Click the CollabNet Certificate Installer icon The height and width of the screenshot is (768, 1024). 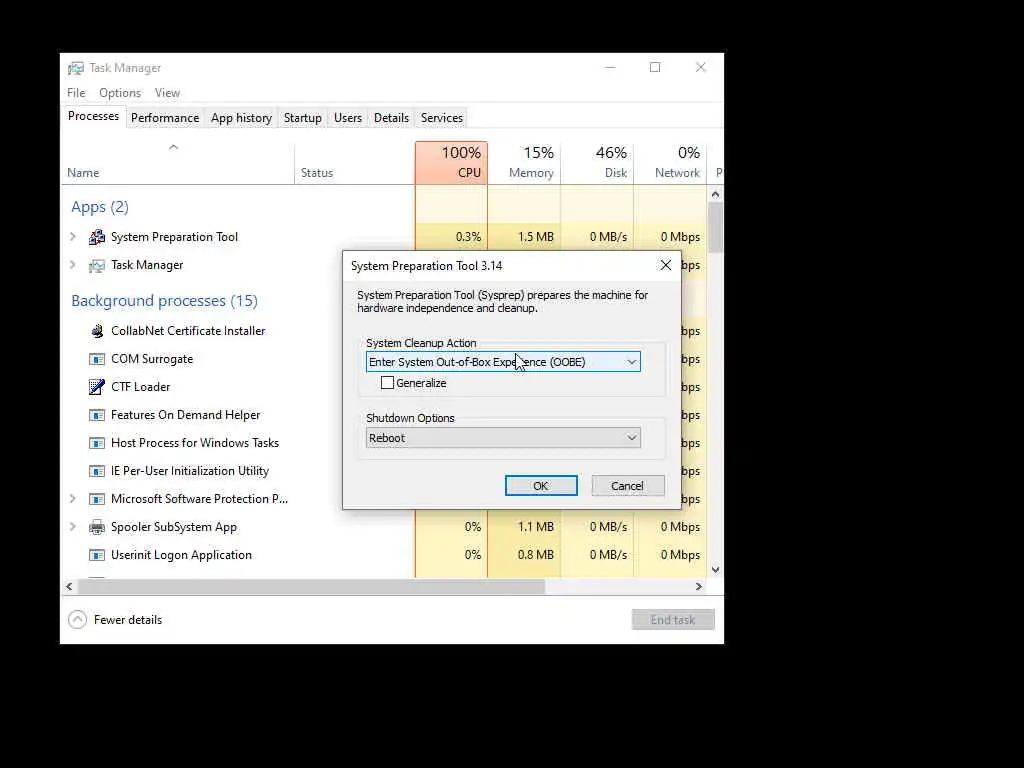97,331
